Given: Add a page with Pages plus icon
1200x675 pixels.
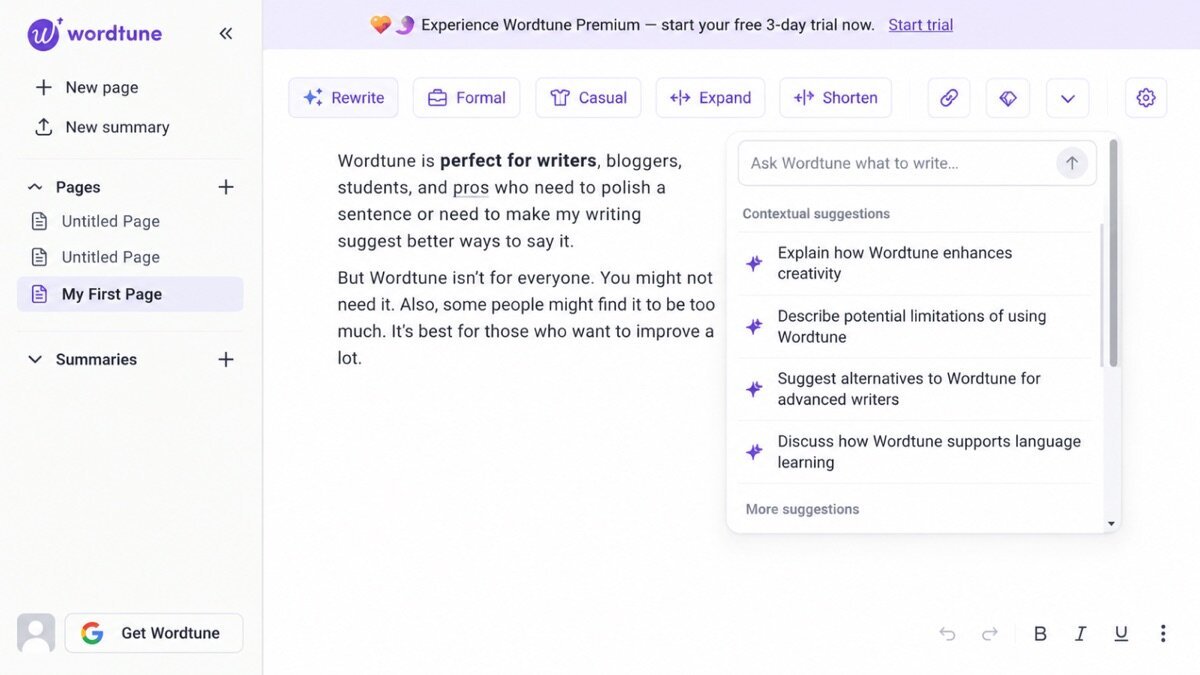Looking at the screenshot, I should (x=226, y=187).
